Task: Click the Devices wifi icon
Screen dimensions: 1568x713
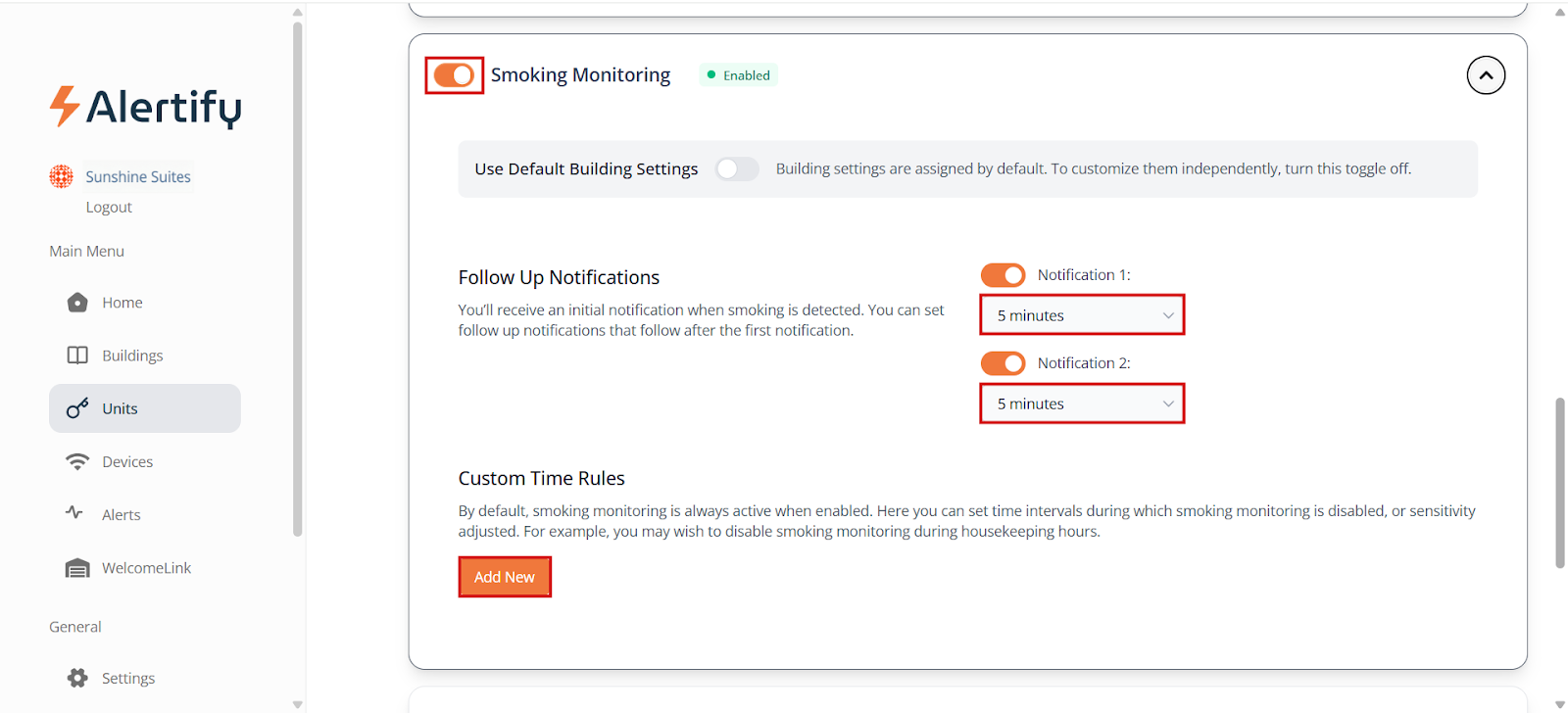Action: 77,461
